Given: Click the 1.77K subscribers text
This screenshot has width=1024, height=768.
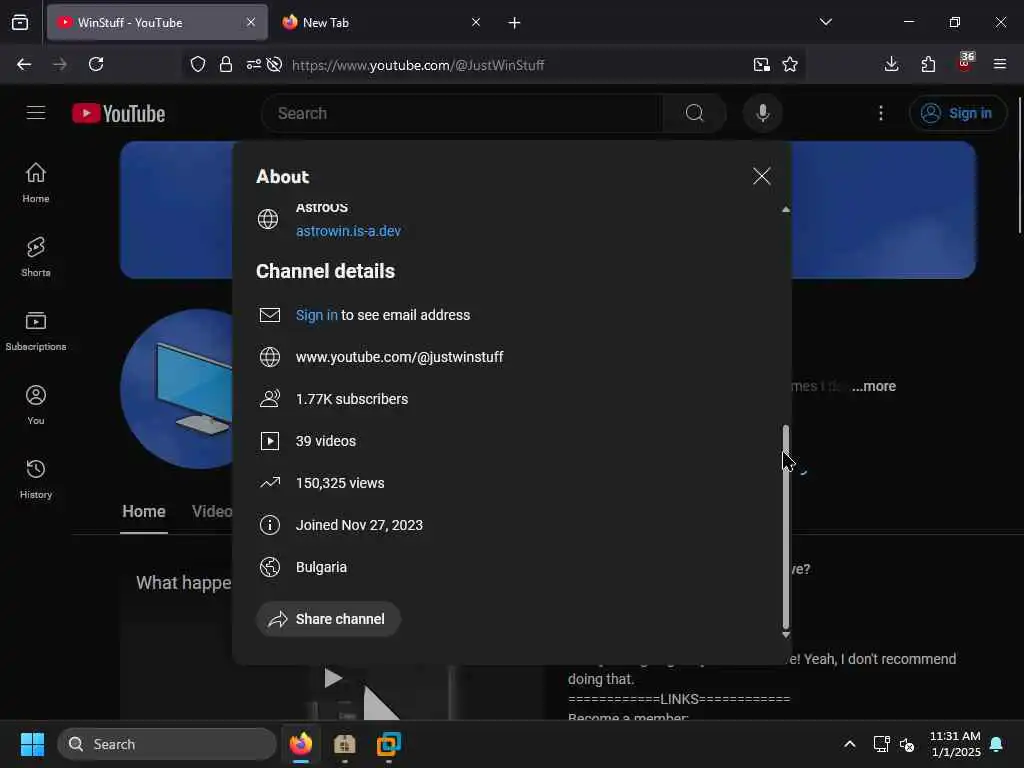Looking at the screenshot, I should click(x=351, y=399).
